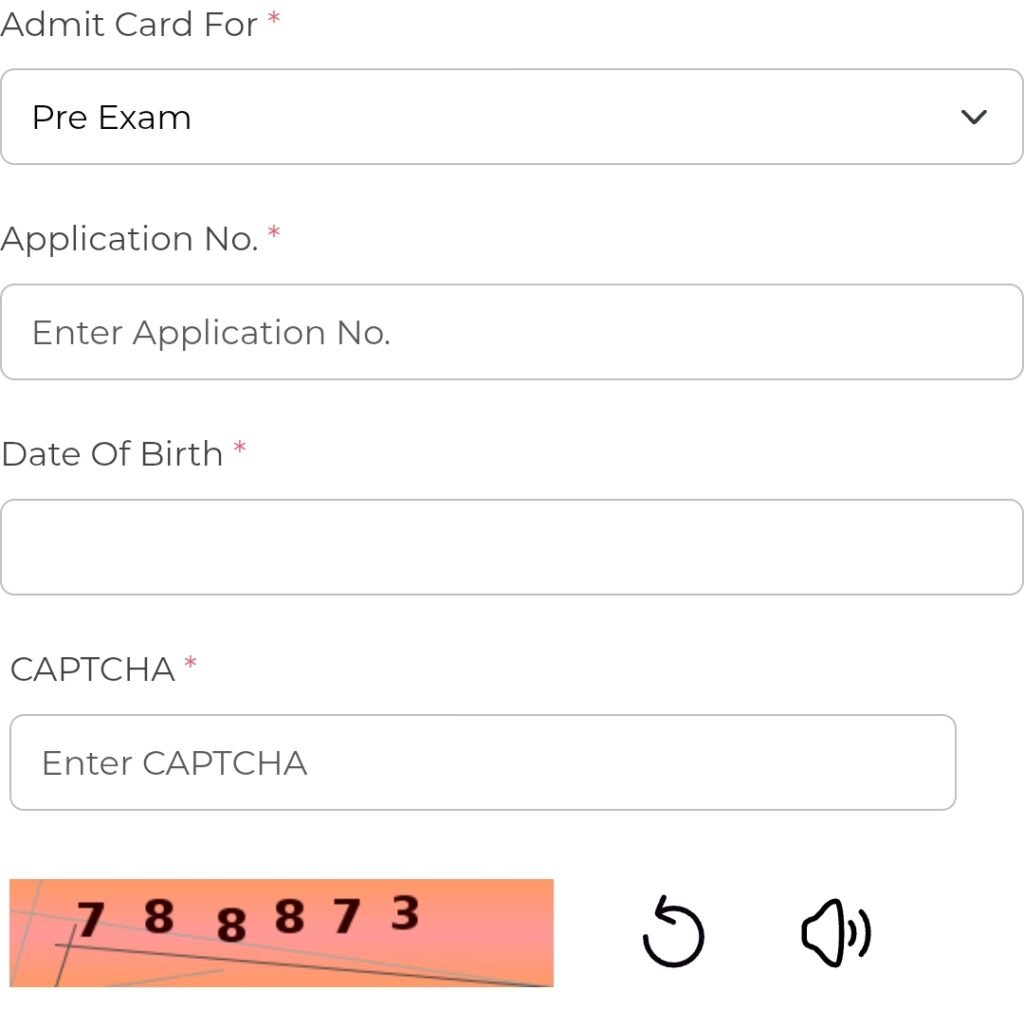Image resolution: width=1024 pixels, height=1009 pixels.
Task: Click the "CAPTCHA" label above the input
Action: [x=92, y=669]
